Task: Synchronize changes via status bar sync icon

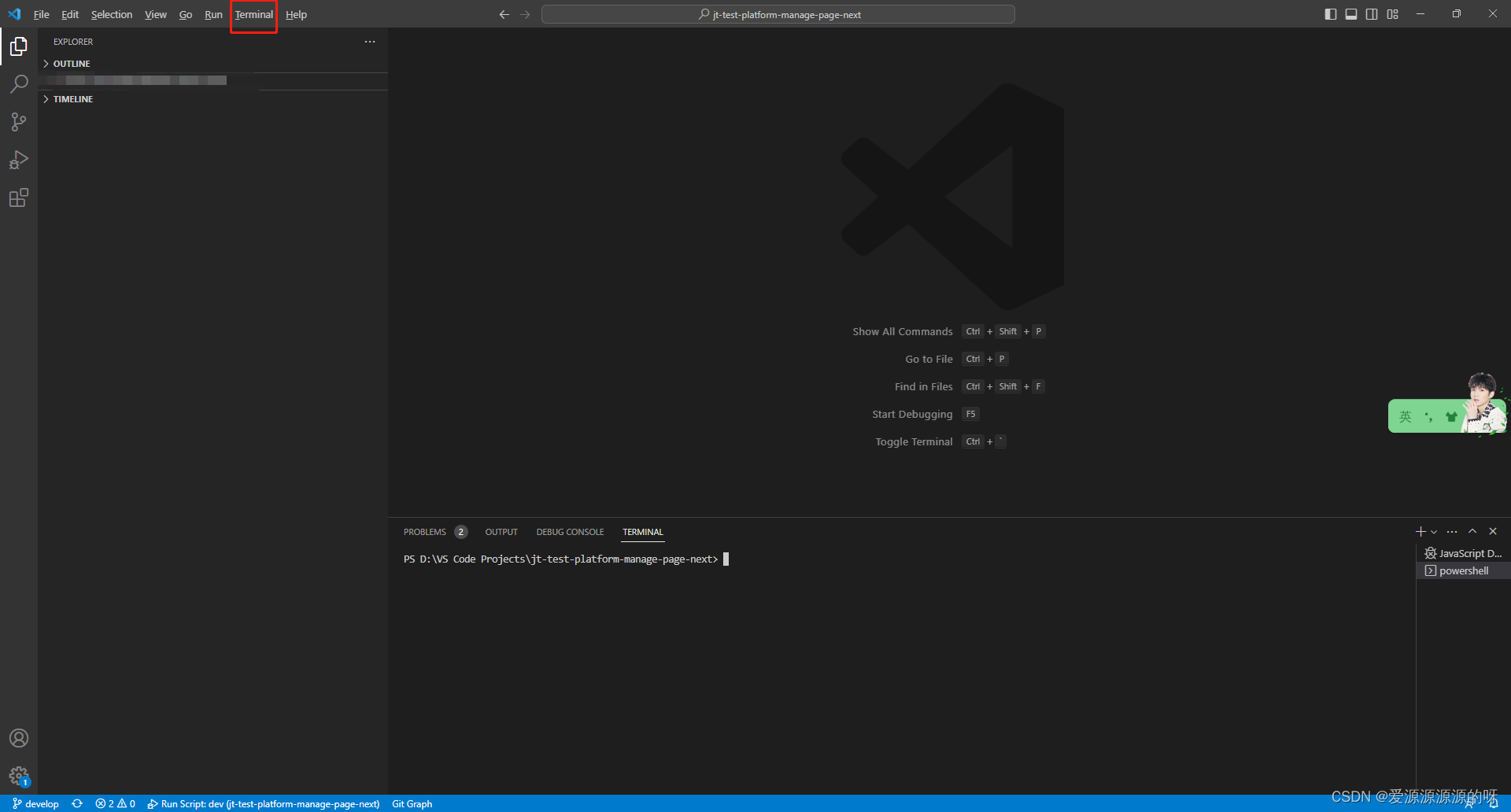Action: (x=77, y=803)
